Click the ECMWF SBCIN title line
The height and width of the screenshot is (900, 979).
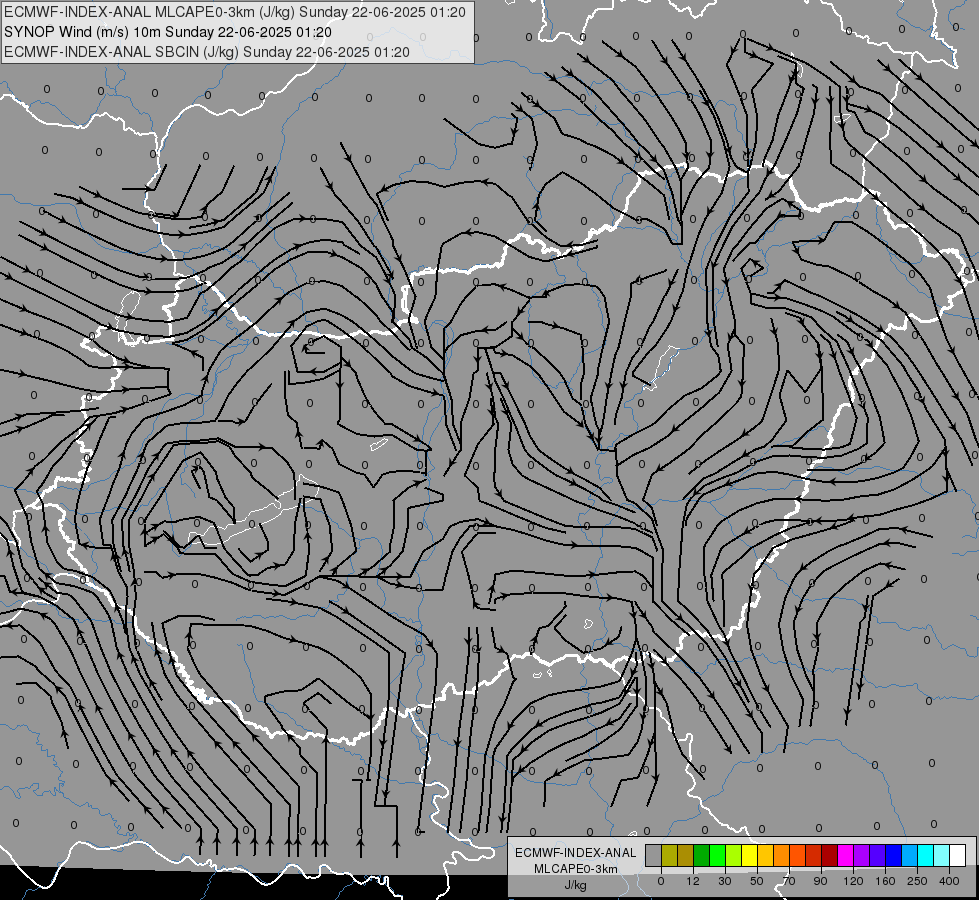pos(207,52)
